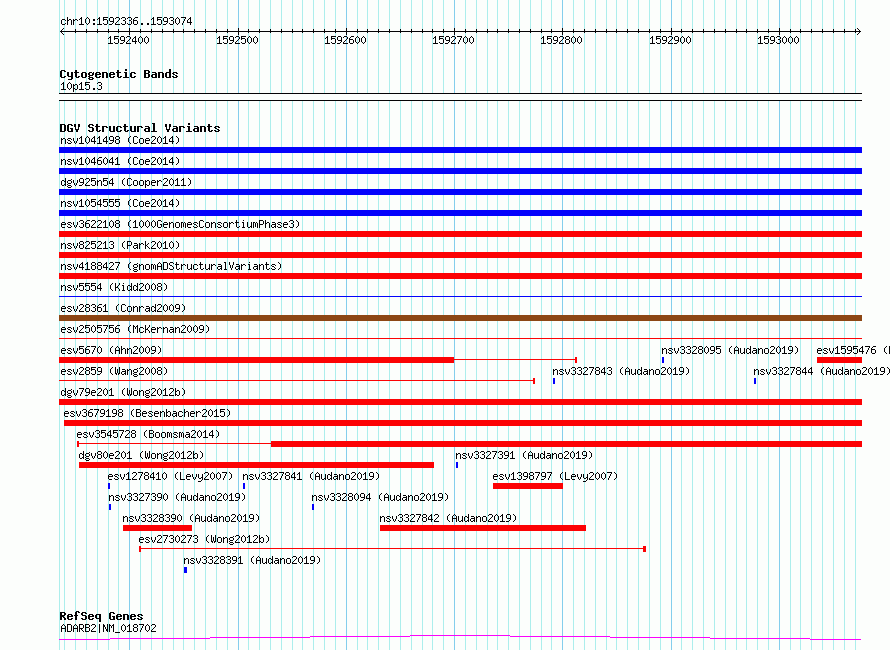This screenshot has height=650, width=890.
Task: Click the DGV Structural Variants track title
Action: tap(140, 128)
